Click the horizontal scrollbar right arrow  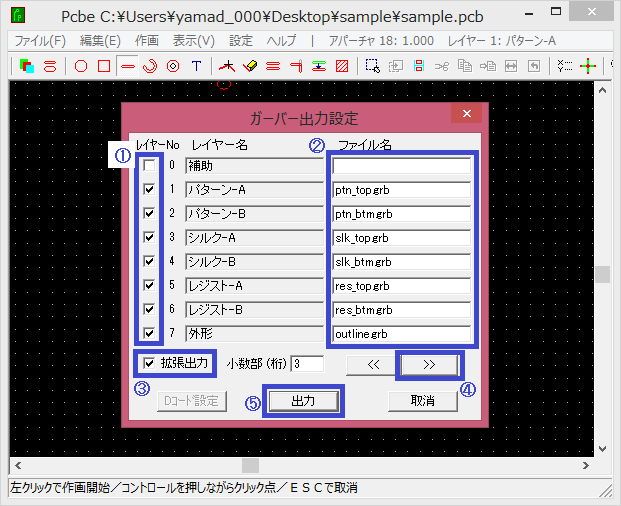586,466
